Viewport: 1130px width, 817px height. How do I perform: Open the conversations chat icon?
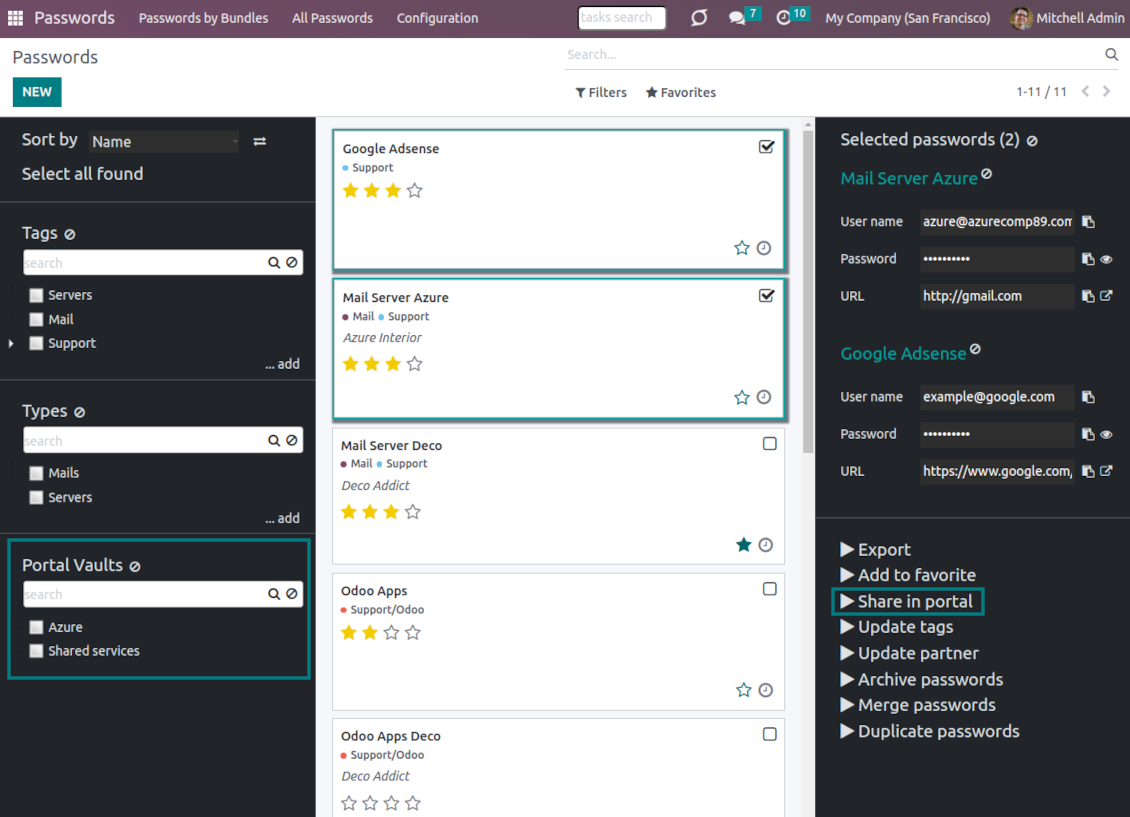click(737, 18)
